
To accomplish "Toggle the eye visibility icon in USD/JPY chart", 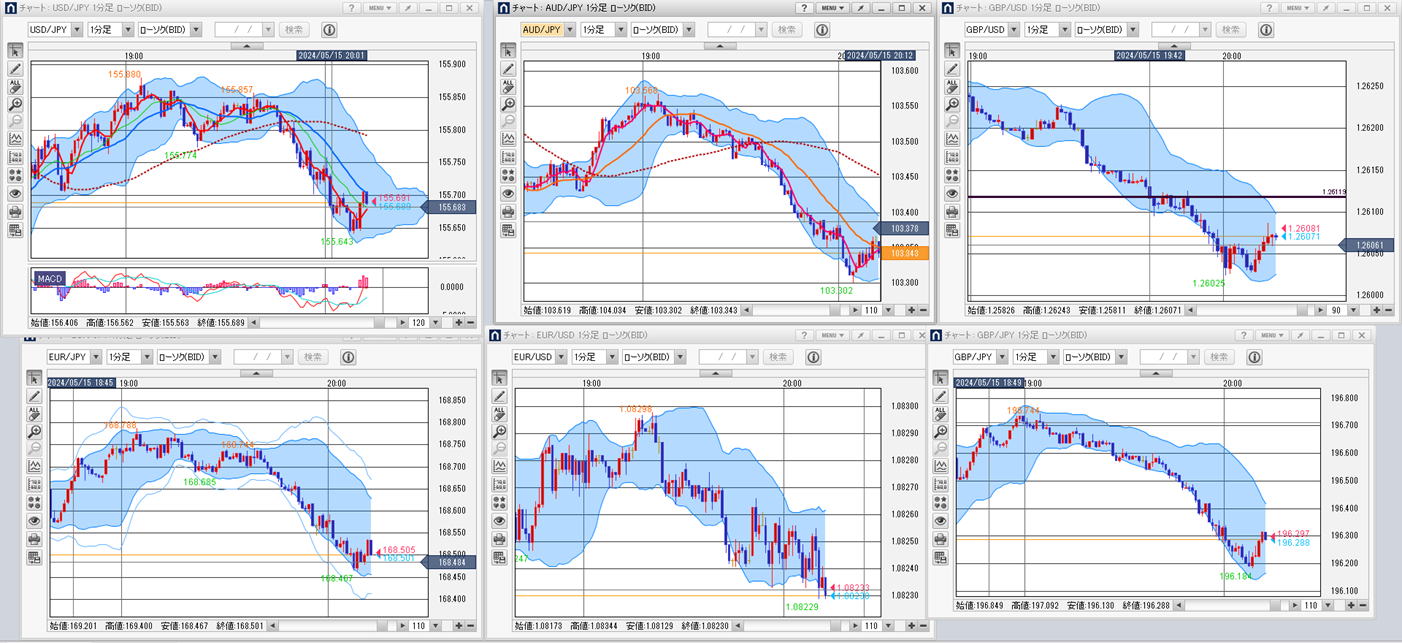I will 15,194.
